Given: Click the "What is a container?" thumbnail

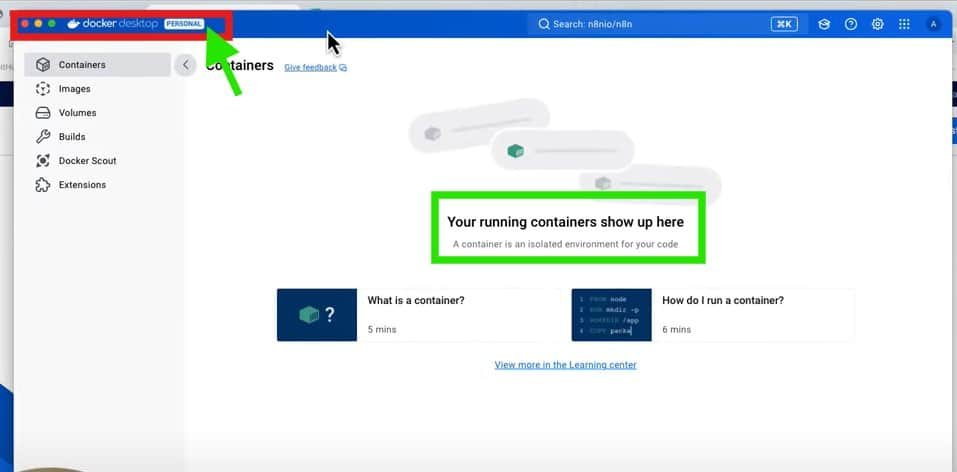Looking at the screenshot, I should 317,315.
